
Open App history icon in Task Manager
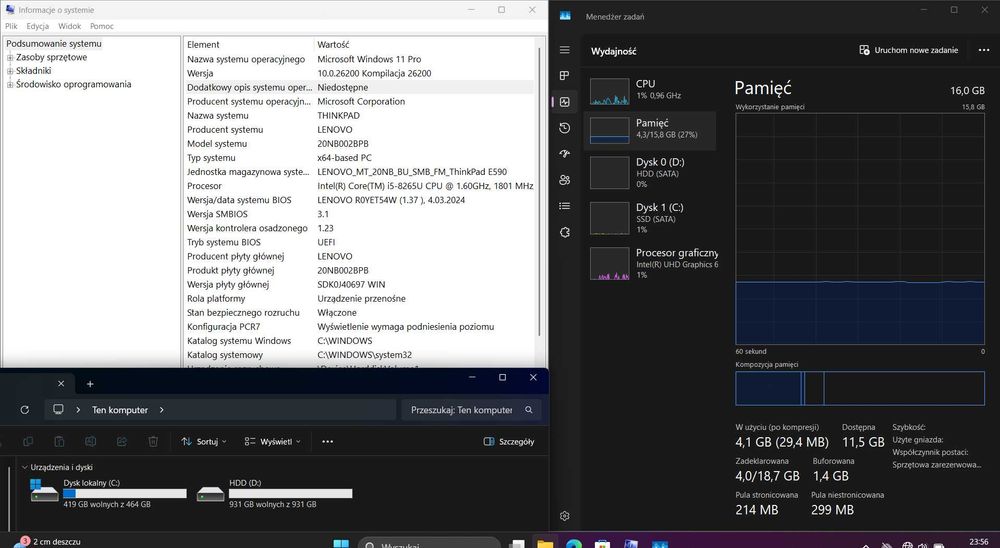pyautogui.click(x=564, y=128)
